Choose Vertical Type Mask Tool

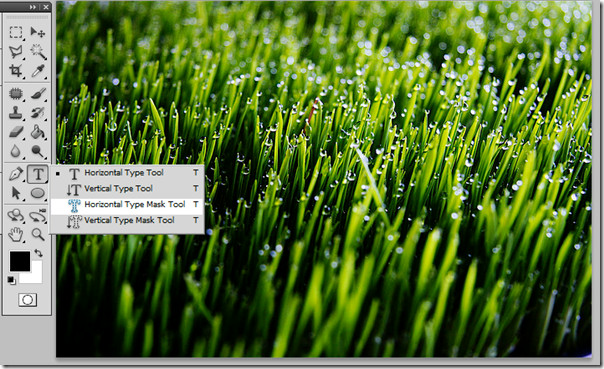pyautogui.click(x=127, y=220)
